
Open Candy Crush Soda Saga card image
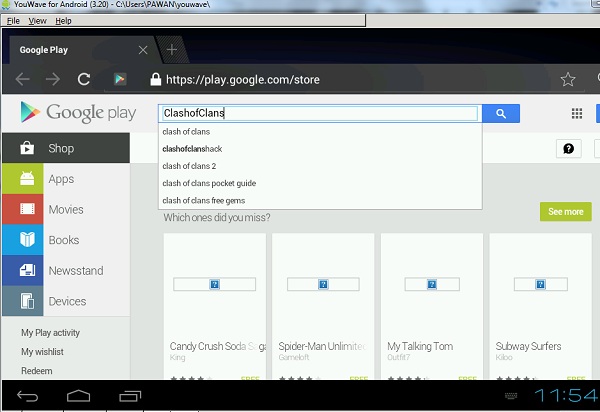pos(215,284)
